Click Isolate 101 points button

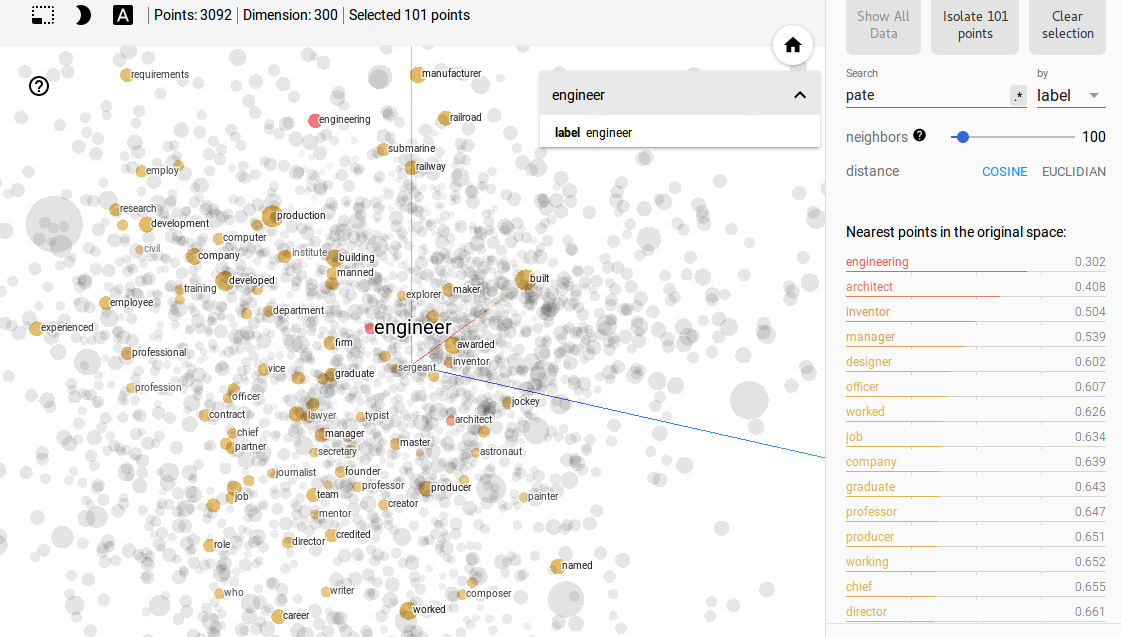974,25
